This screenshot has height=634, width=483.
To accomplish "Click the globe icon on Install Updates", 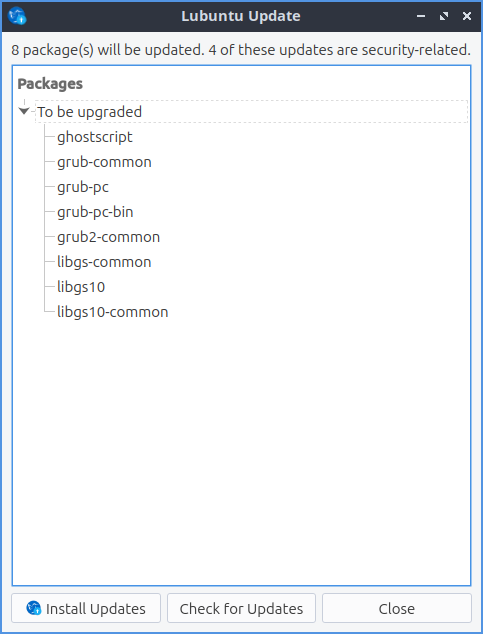I will [34, 608].
